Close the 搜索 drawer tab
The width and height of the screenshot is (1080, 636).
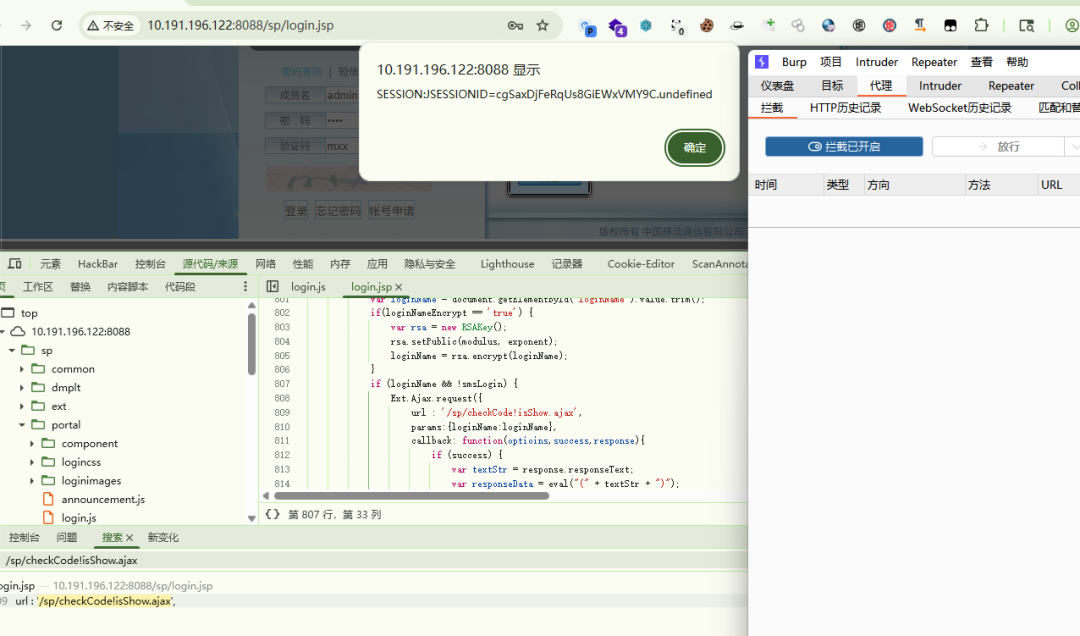pyautogui.click(x=129, y=537)
